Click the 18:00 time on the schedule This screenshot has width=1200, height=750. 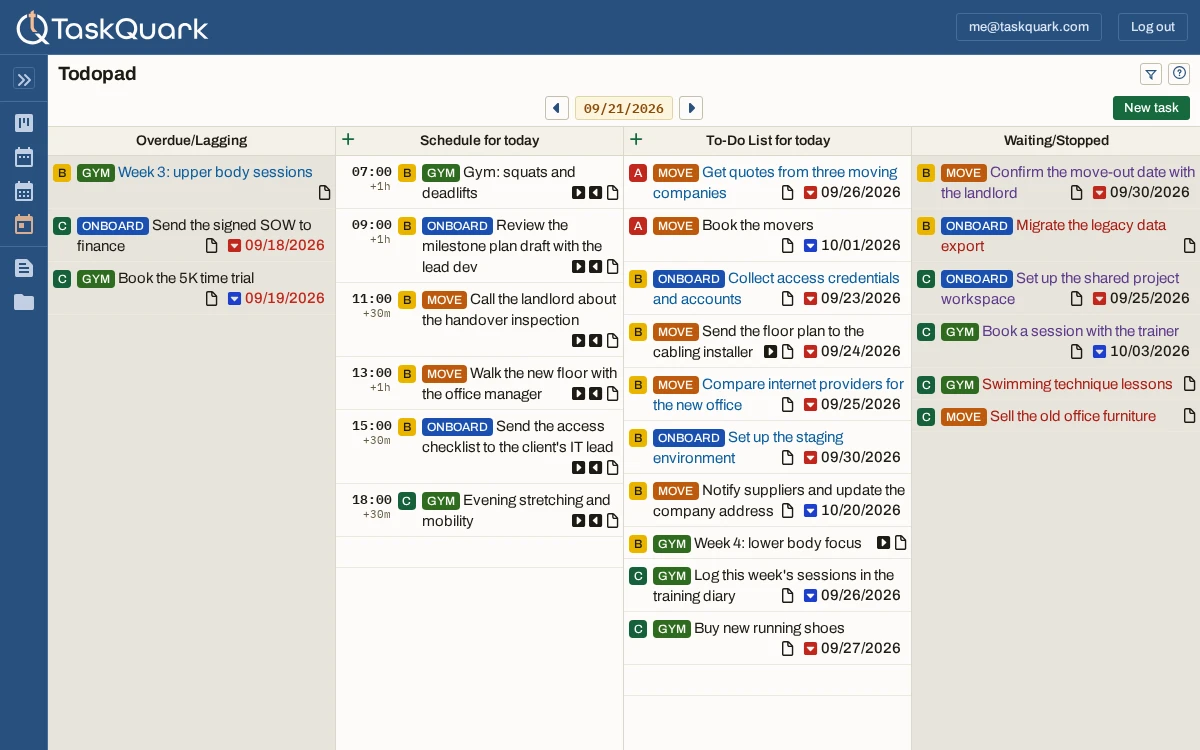[372, 500]
